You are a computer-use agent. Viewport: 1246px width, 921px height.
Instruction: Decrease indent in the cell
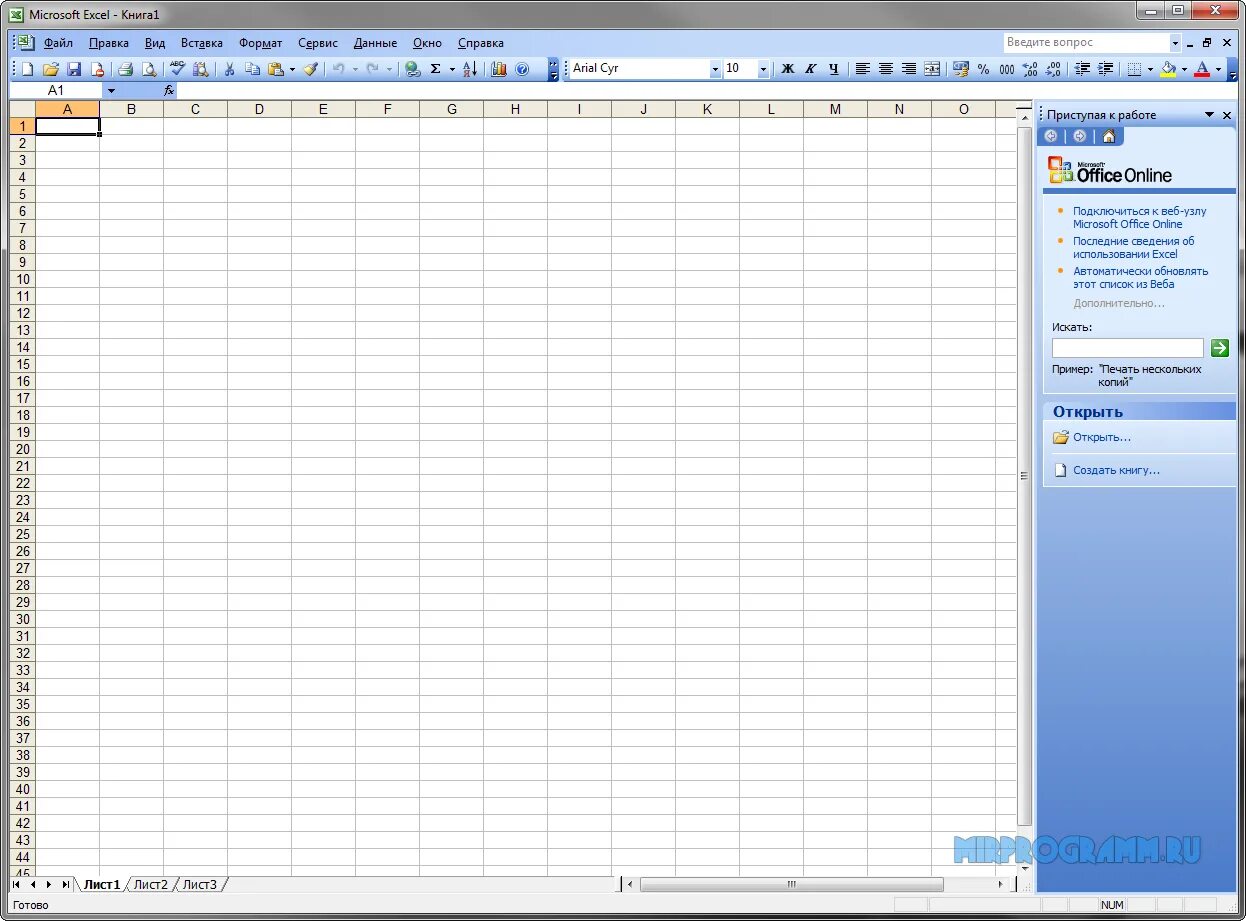(x=1082, y=69)
